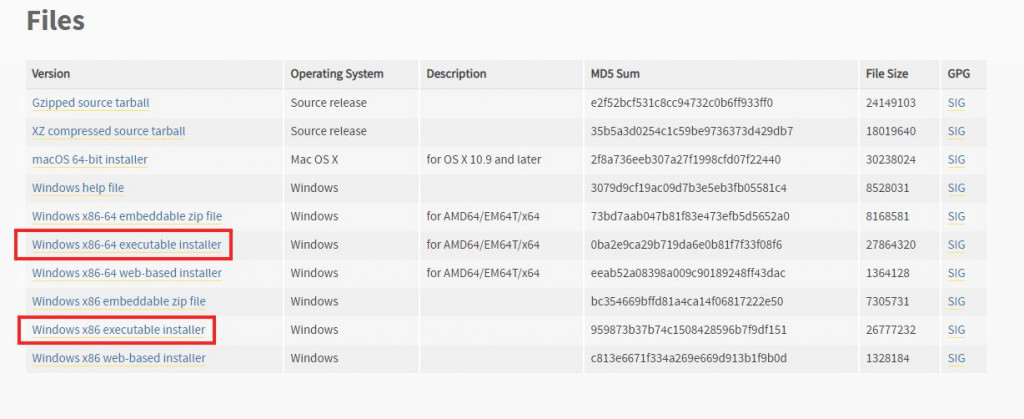Download the XZ compressed source tarball

point(108,131)
